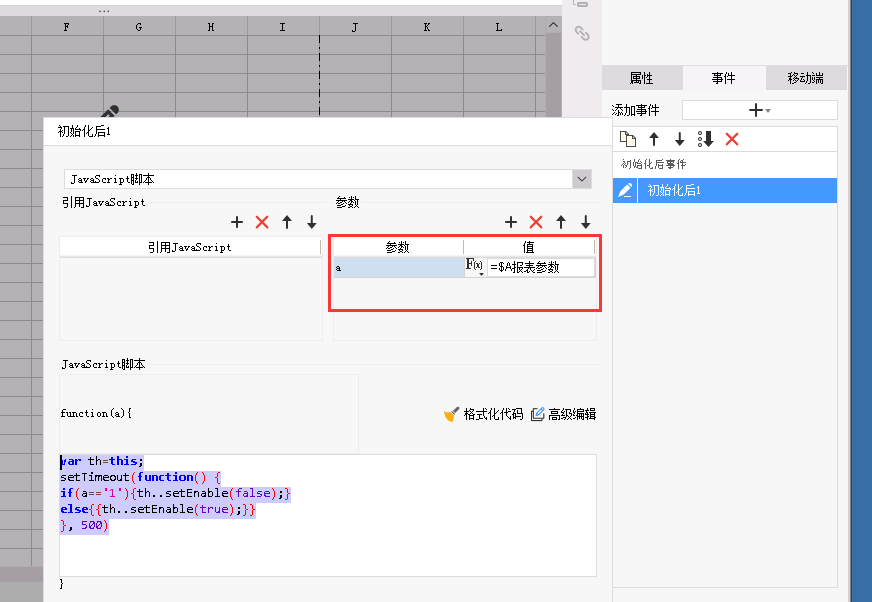Move the parameter row down
872x602 pixels.
[586, 222]
